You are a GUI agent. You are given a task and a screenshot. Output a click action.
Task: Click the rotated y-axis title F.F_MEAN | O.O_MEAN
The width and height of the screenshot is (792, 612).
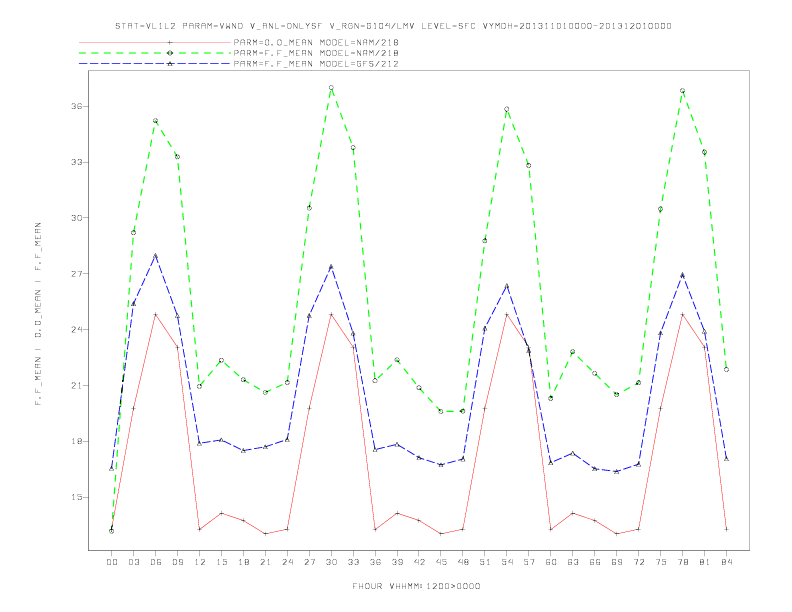pyautogui.click(x=38, y=314)
